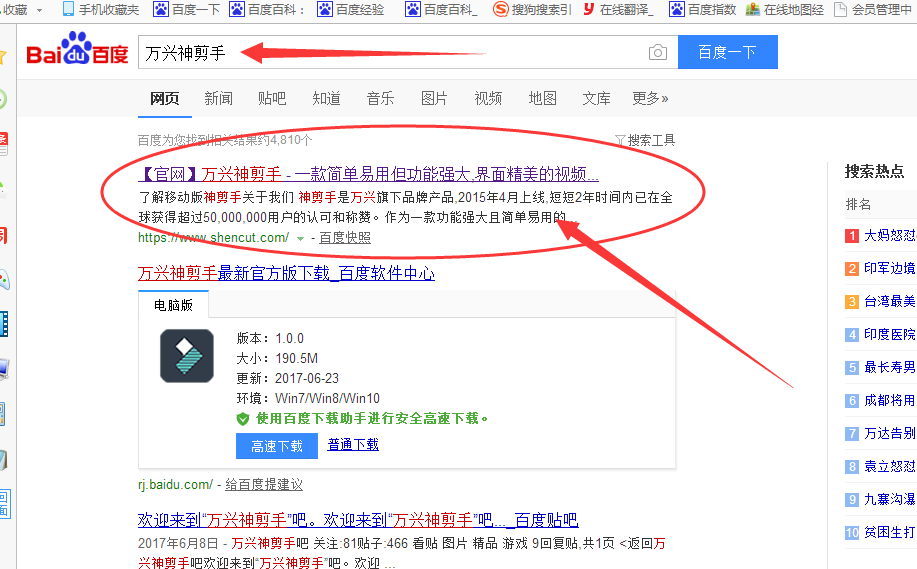Open the 百度指数 bookmark
The height and width of the screenshot is (569, 917).
[x=703, y=9]
